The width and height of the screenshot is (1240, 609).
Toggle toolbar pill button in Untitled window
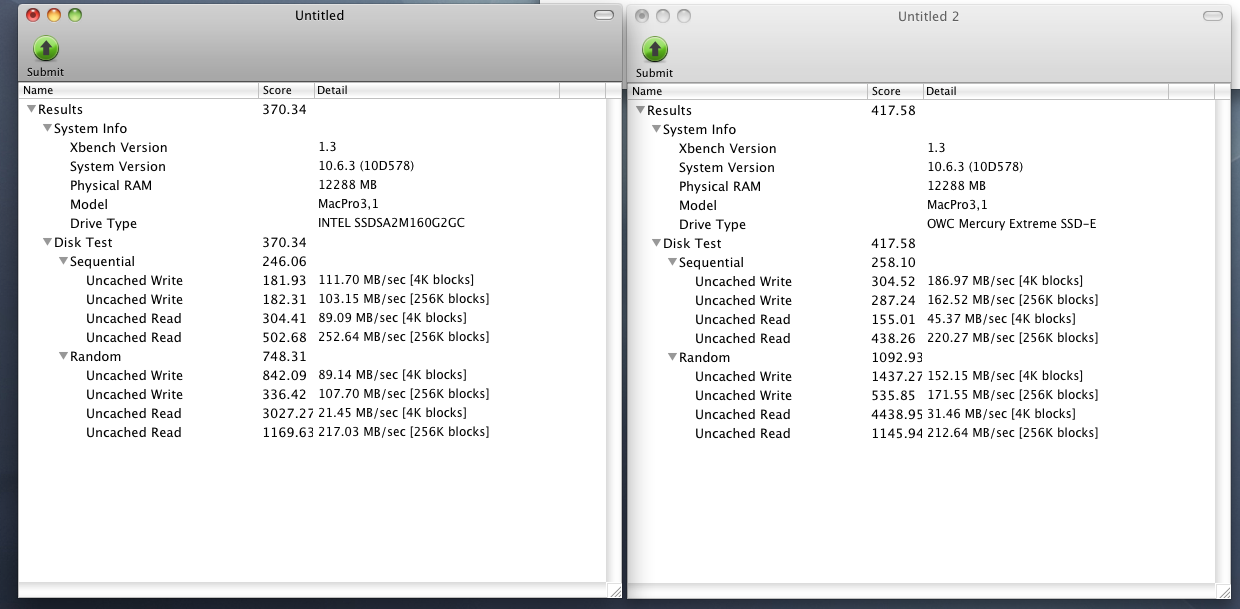[604, 15]
